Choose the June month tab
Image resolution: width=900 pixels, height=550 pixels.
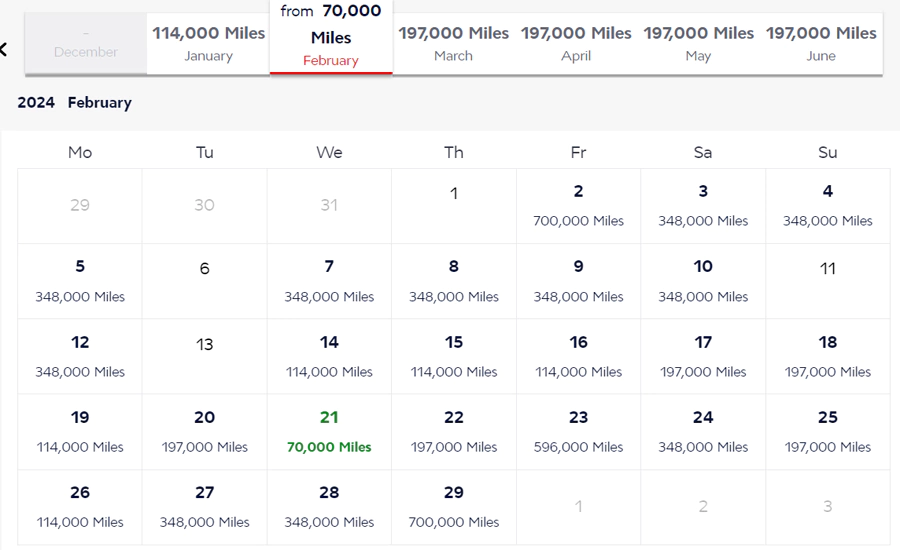click(x=821, y=44)
